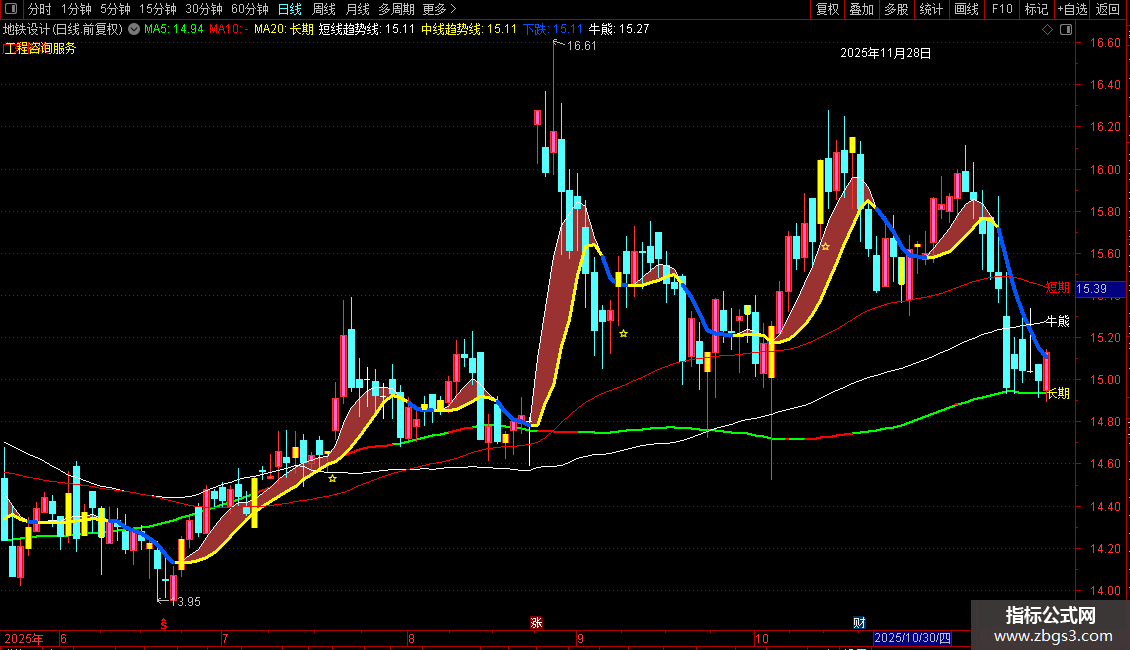Click the red 短期 line label

point(1057,288)
